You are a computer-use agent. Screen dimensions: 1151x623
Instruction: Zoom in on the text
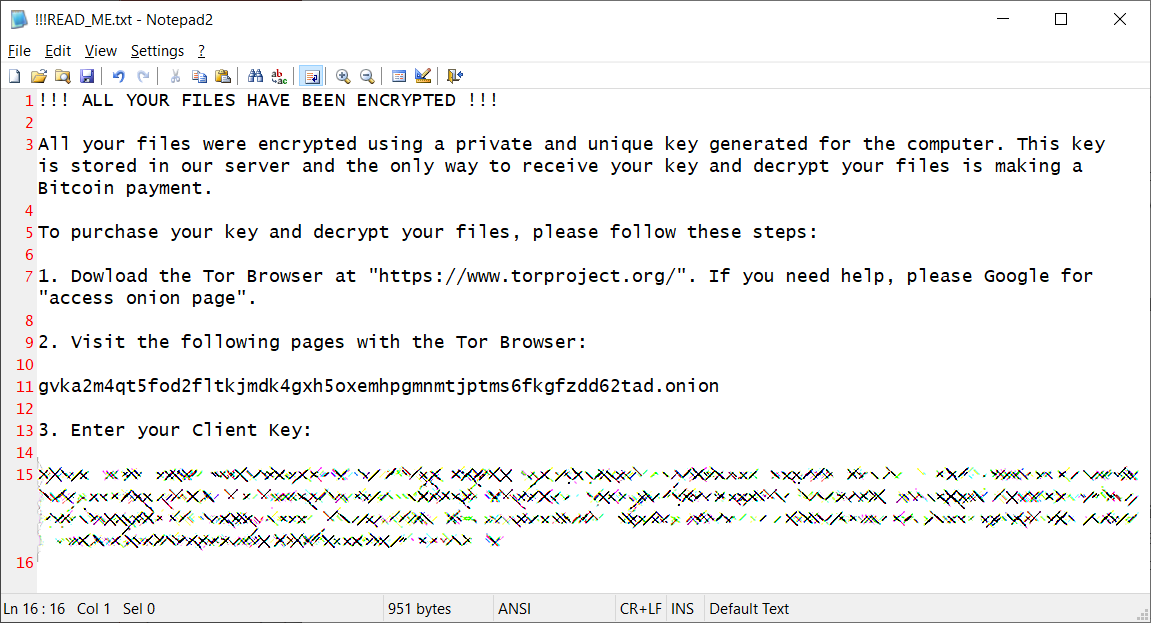click(x=343, y=75)
